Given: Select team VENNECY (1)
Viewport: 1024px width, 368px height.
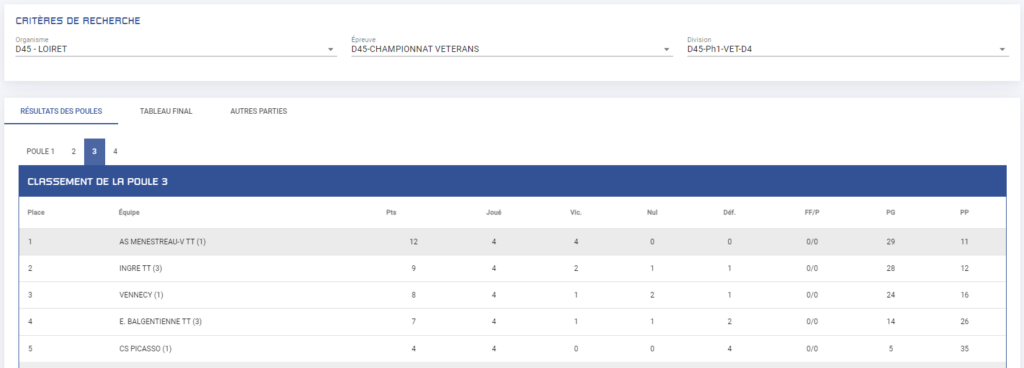Looking at the screenshot, I should point(141,295).
